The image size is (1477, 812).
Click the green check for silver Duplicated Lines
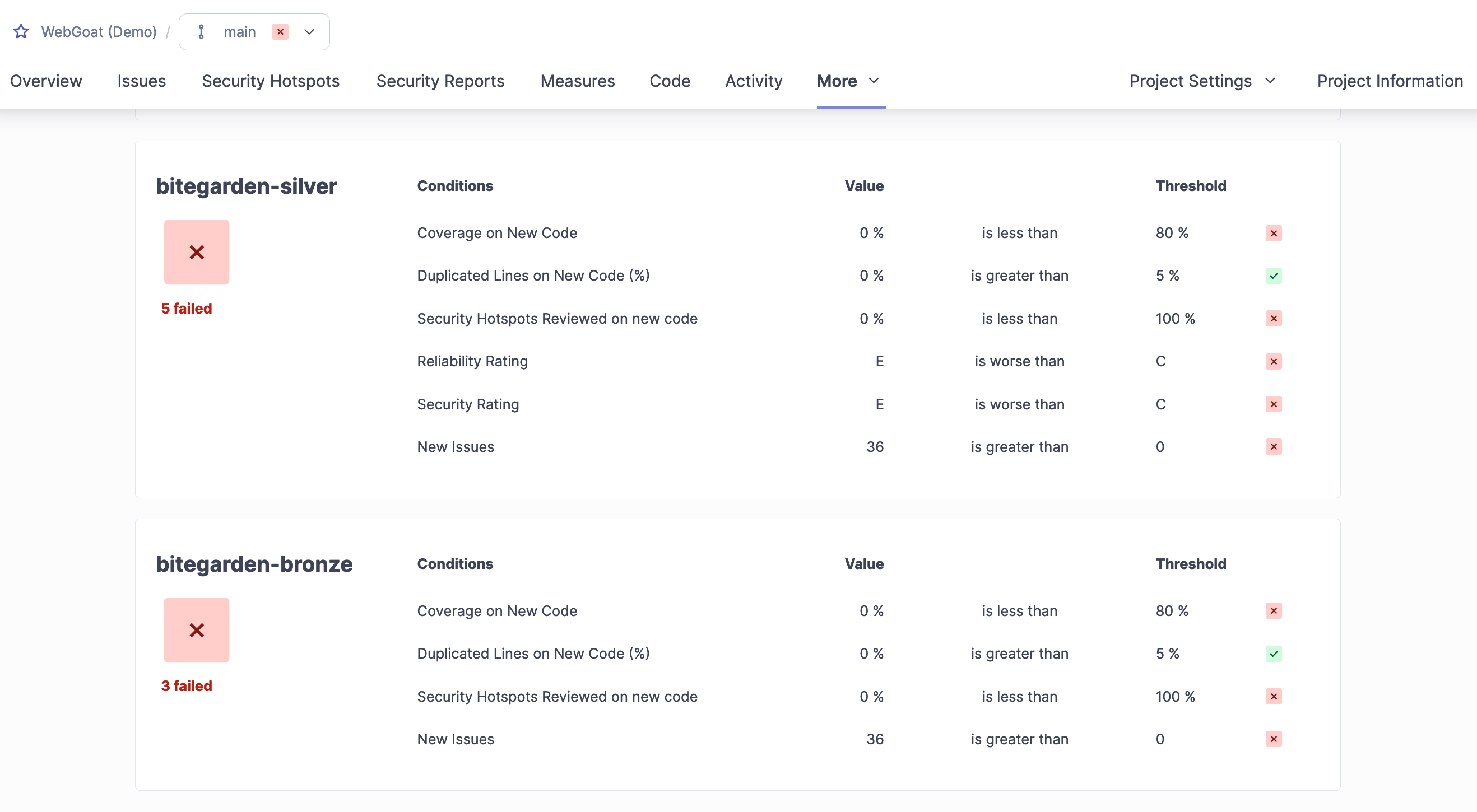pyautogui.click(x=1274, y=276)
